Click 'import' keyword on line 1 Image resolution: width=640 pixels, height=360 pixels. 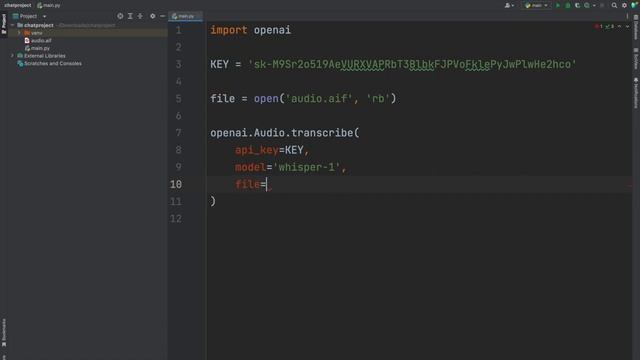coord(229,30)
